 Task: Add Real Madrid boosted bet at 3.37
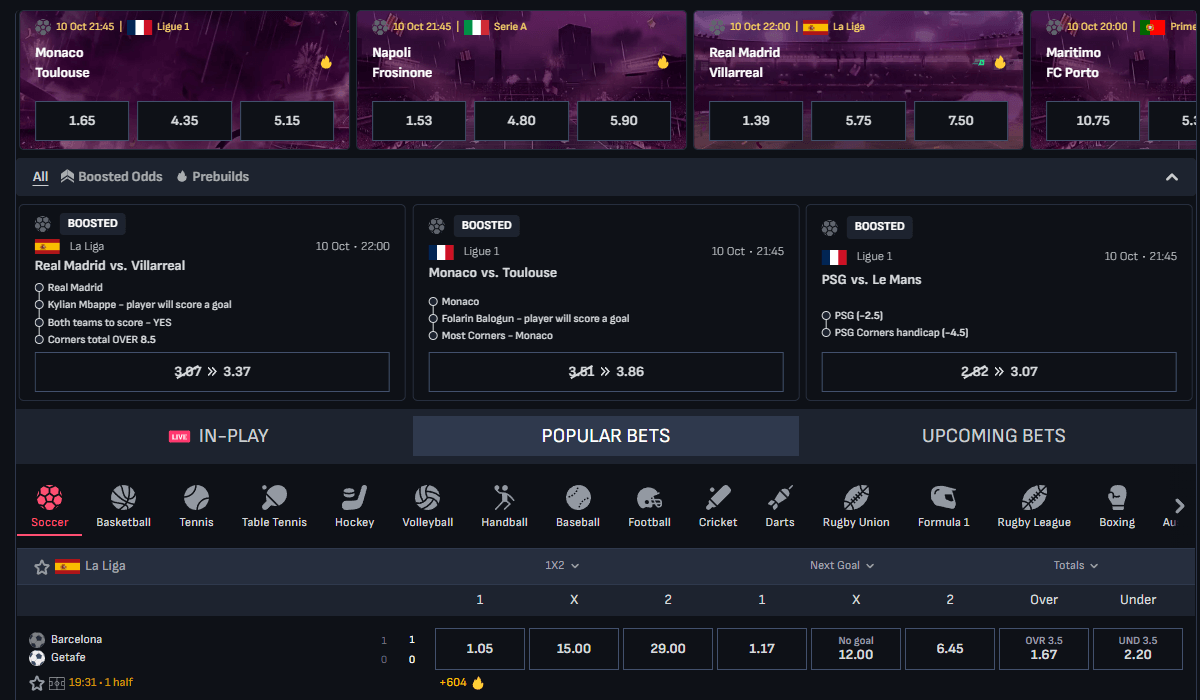tap(212, 371)
